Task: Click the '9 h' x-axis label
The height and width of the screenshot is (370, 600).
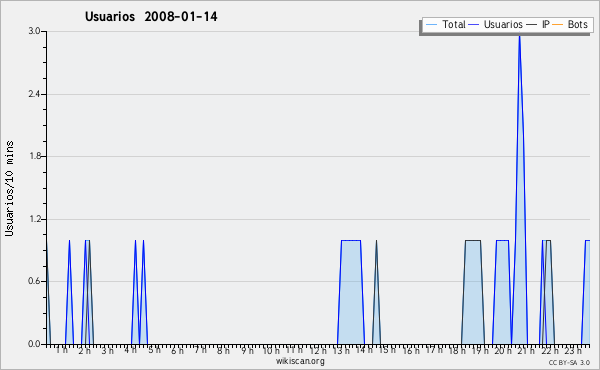Action: (x=247, y=350)
